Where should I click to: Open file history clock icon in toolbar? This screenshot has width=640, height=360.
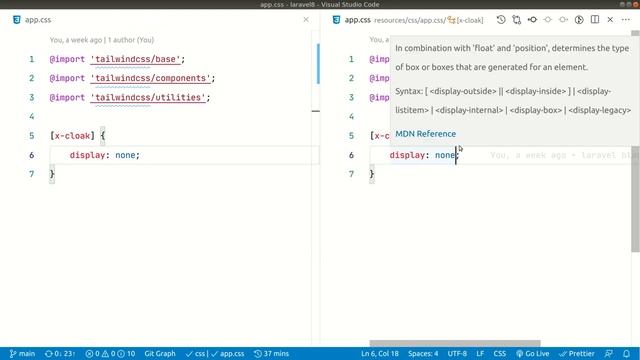tap(501, 20)
